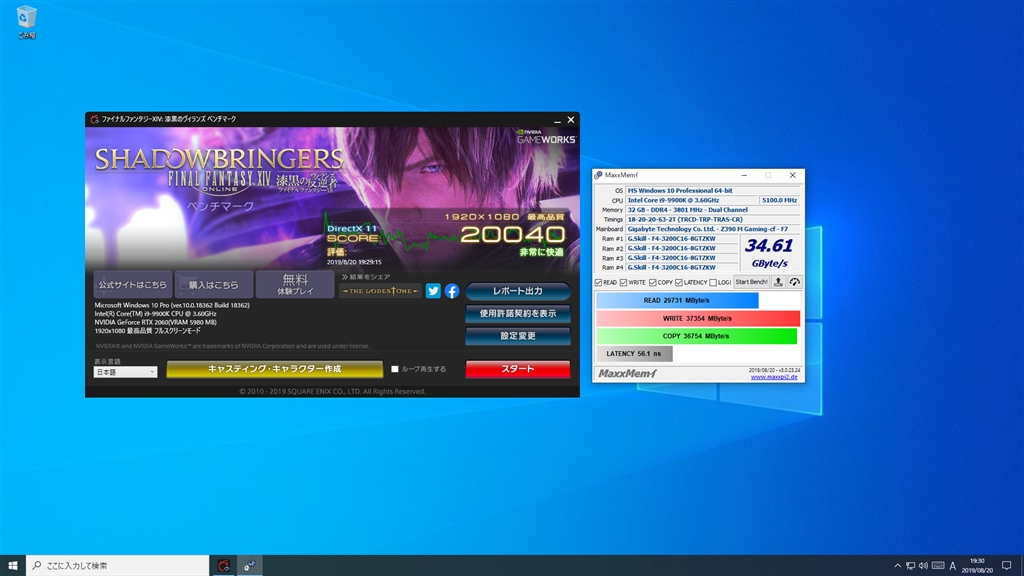Enable LOG checkbox in MaxxMem
This screenshot has width=1024, height=576.
(x=713, y=282)
